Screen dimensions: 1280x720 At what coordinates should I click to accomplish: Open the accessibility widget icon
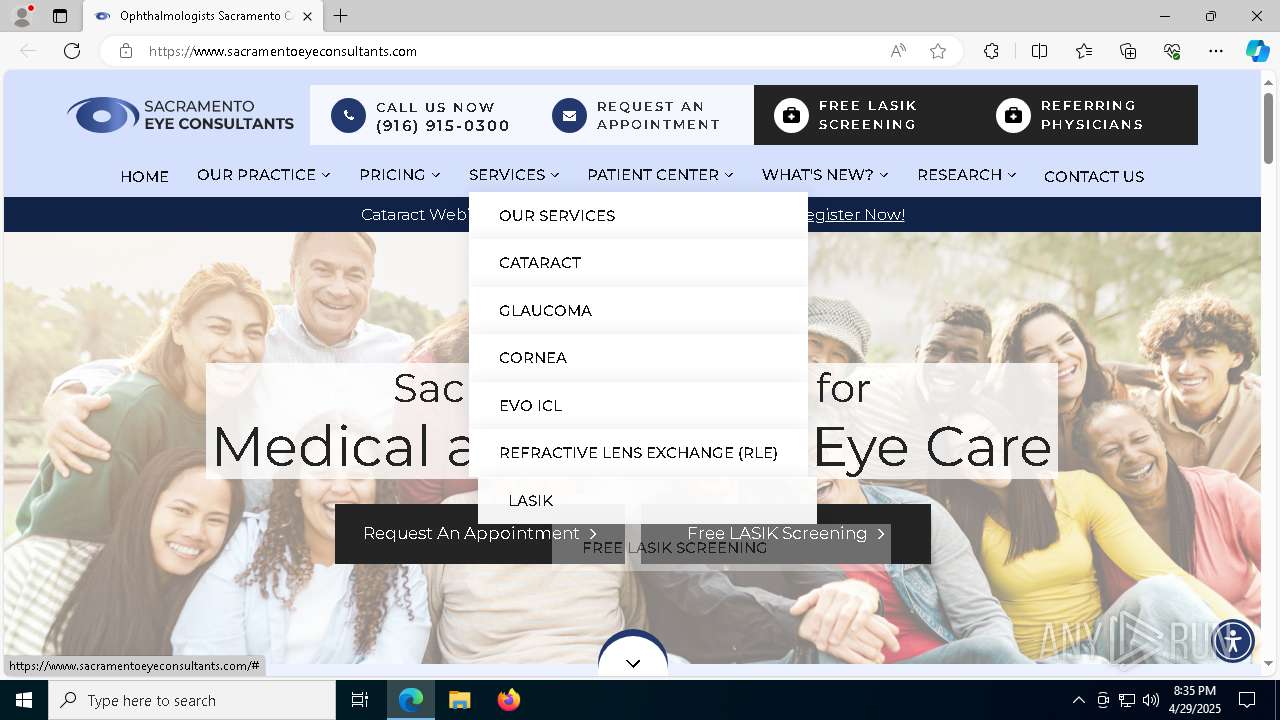click(x=1233, y=640)
